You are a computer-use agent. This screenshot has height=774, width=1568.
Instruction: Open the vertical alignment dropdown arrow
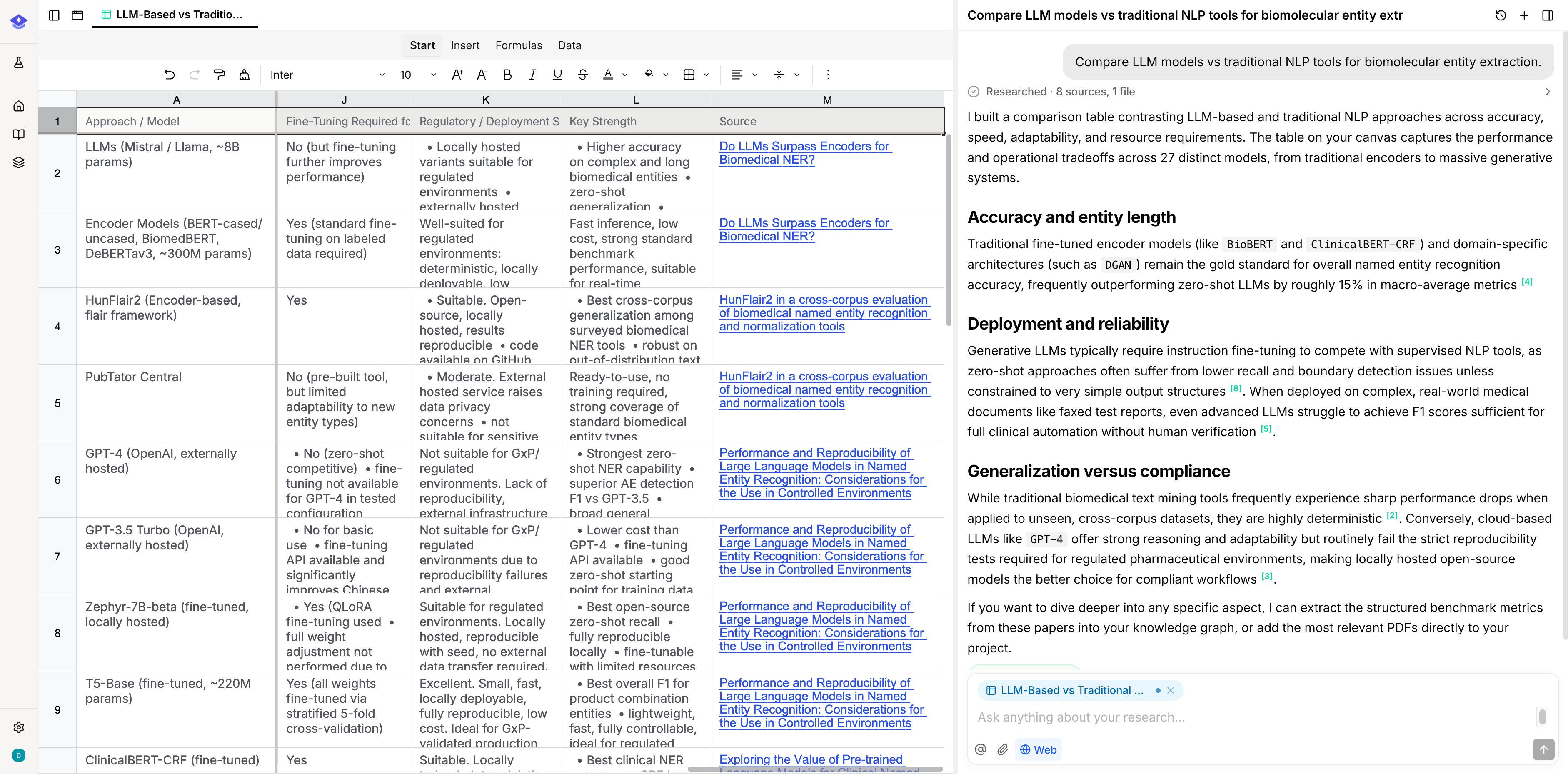[797, 75]
